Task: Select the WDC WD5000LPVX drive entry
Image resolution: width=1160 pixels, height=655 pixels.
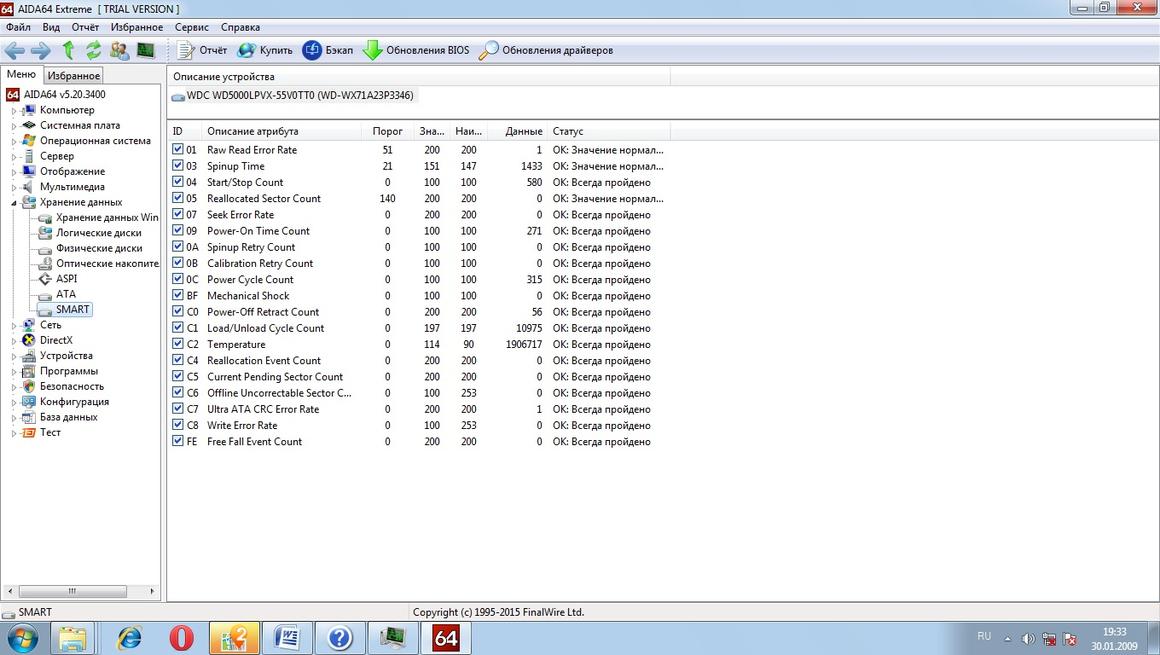Action: click(300, 95)
